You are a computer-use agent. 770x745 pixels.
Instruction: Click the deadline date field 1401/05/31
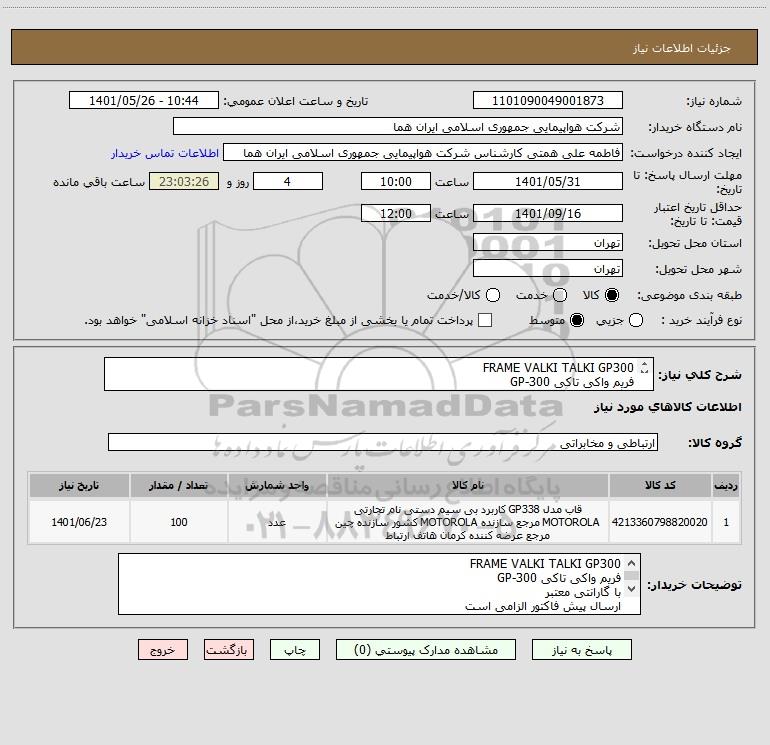click(548, 181)
